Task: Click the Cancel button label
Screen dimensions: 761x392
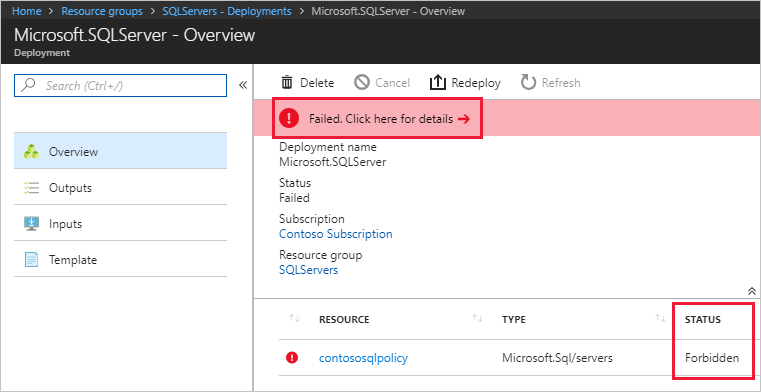Action: (393, 83)
